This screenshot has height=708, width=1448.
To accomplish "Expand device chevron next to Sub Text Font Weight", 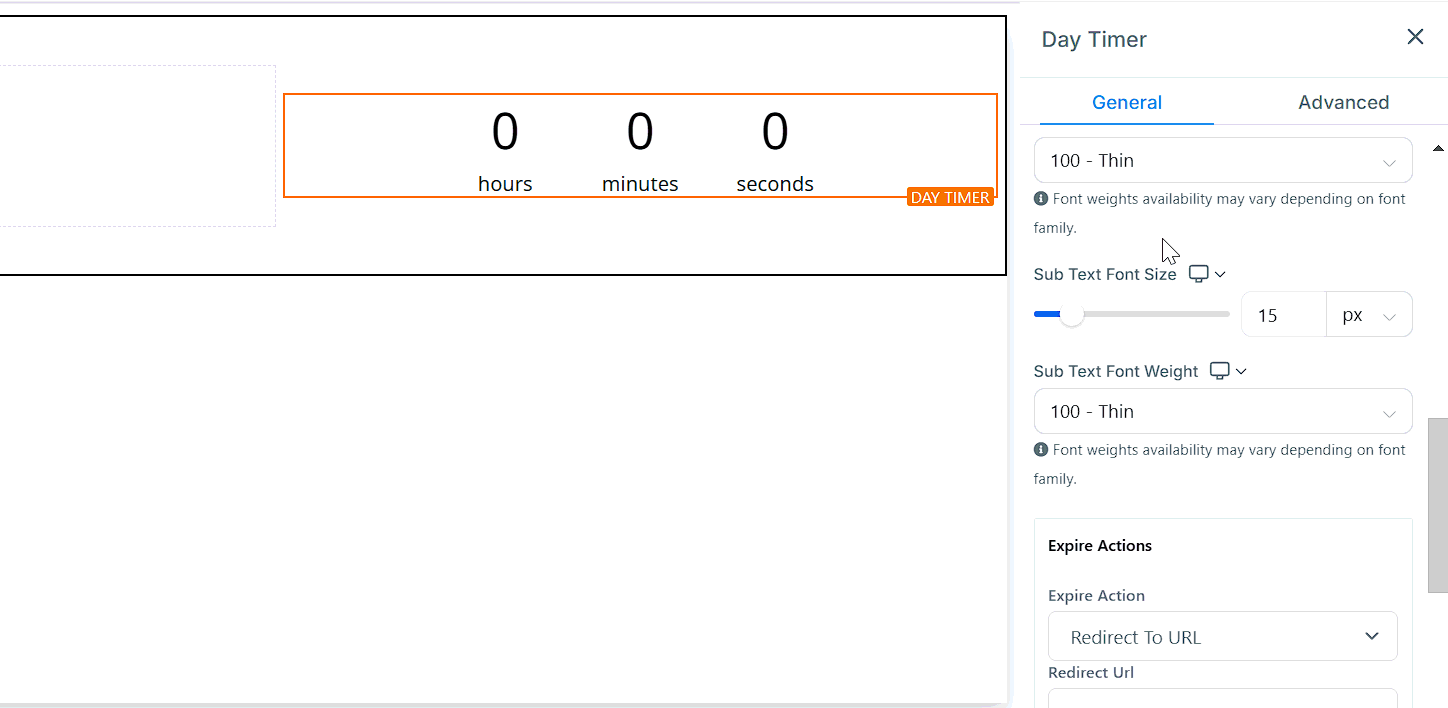I will tap(1241, 371).
